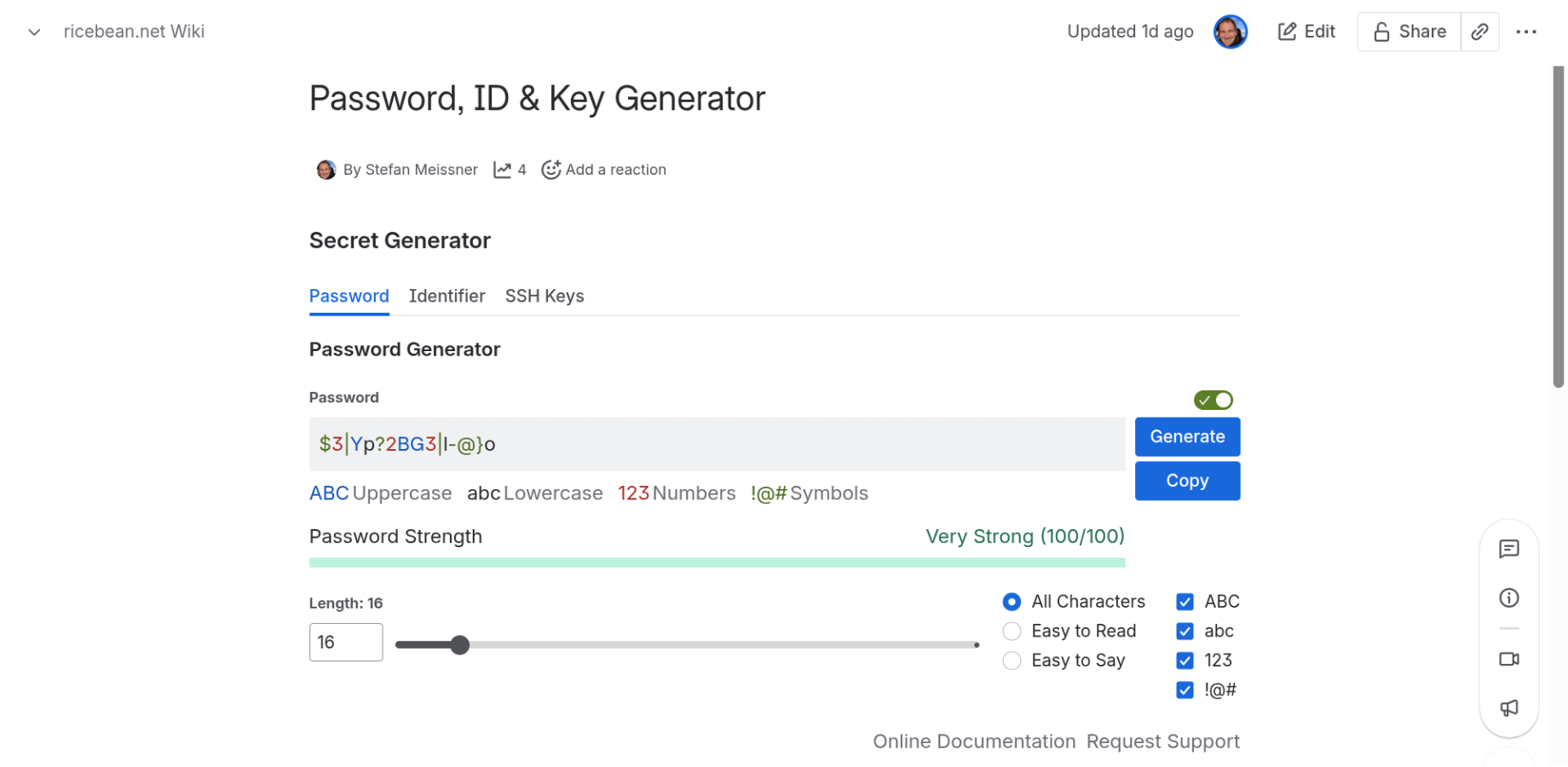1568x767 pixels.
Task: Click author Stefan Meissner's name
Action: click(x=421, y=170)
